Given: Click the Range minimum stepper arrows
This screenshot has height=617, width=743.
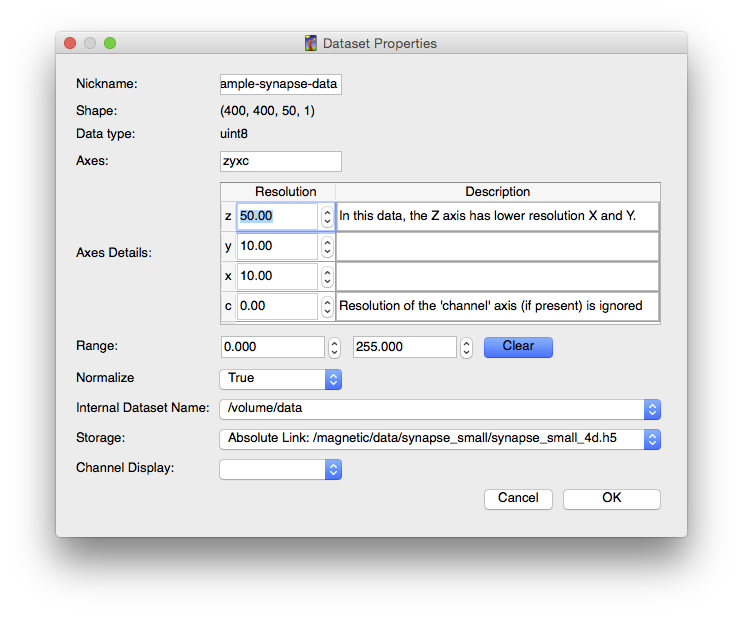Looking at the screenshot, I should [x=334, y=347].
